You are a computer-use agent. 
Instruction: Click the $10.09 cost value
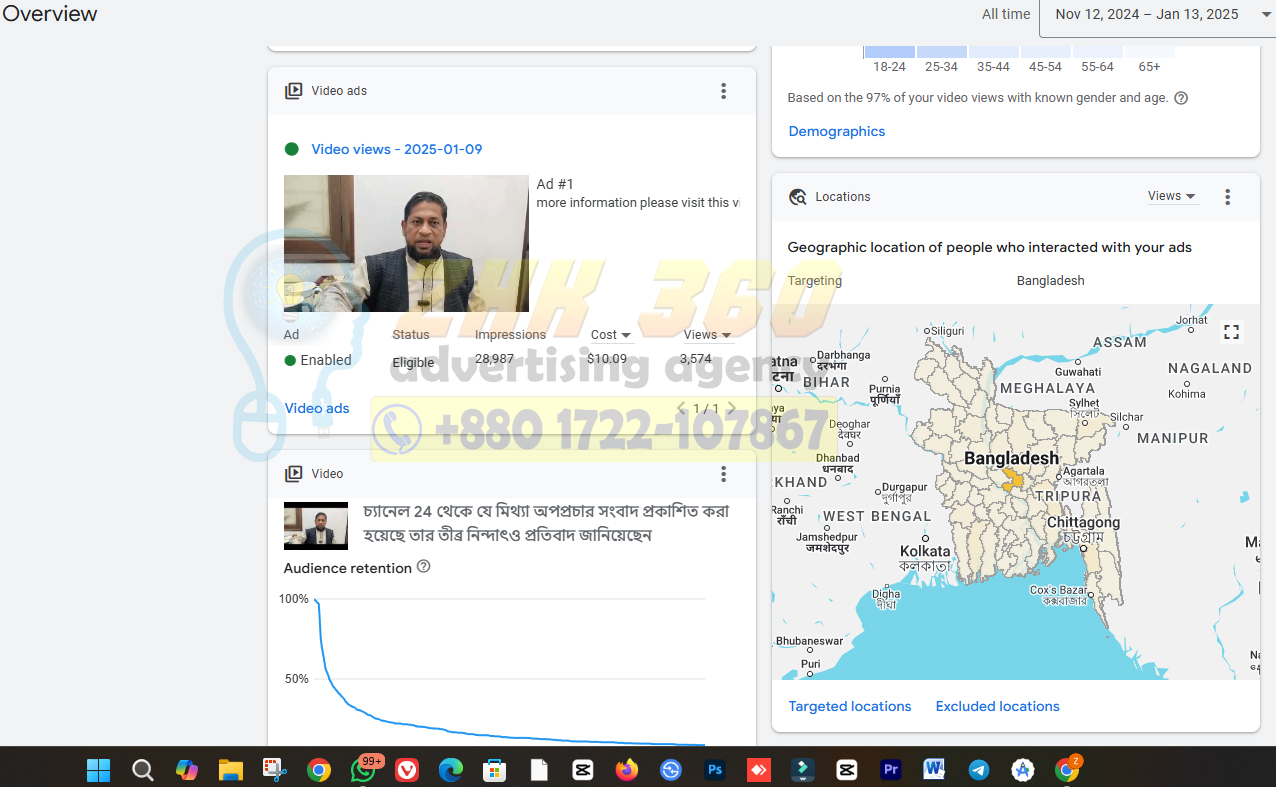(x=607, y=358)
